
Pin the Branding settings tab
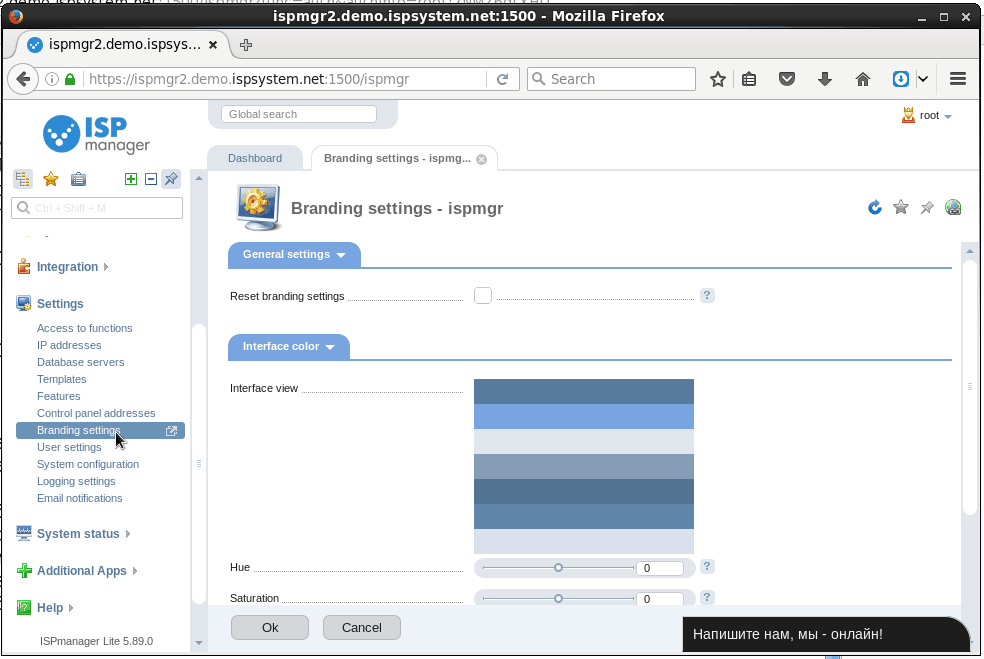927,207
